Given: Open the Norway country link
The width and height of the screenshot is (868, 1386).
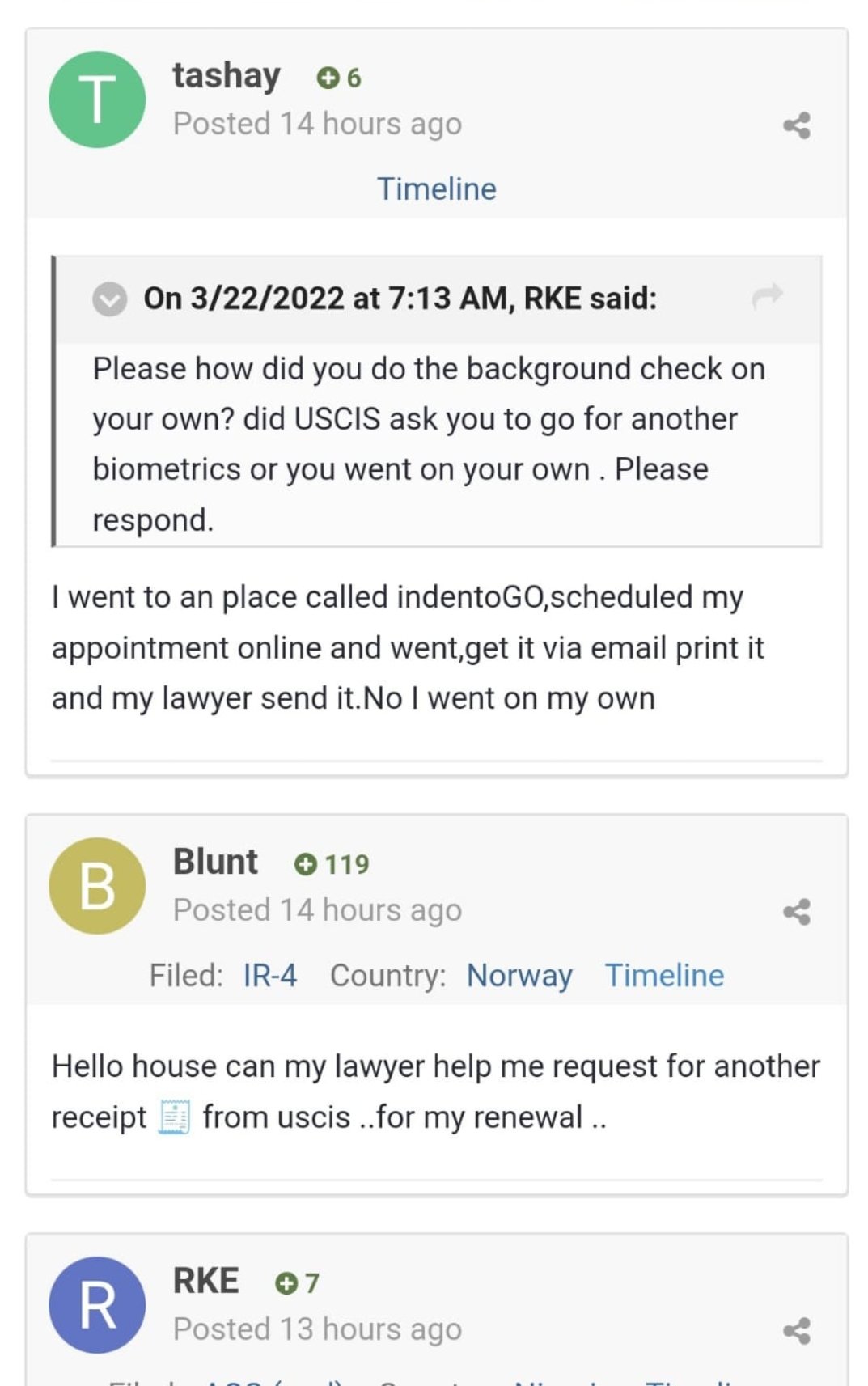Looking at the screenshot, I should pyautogui.click(x=519, y=975).
